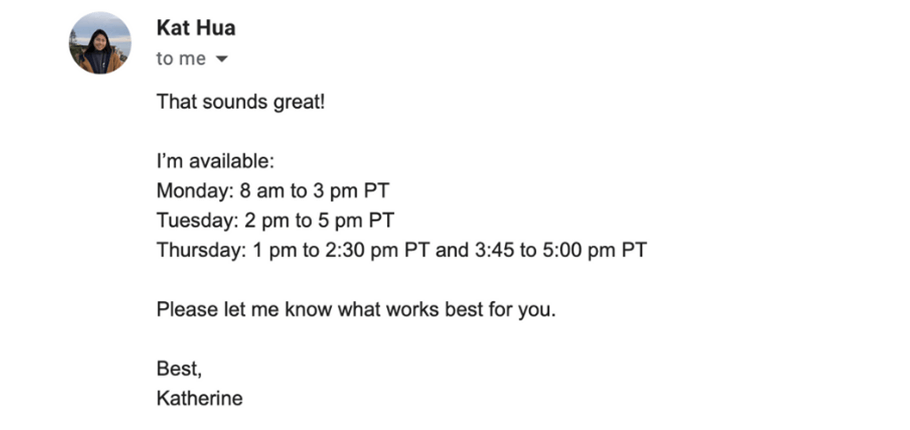Click the "I'm available:" line
This screenshot has height=430, width=910.
(x=215, y=161)
